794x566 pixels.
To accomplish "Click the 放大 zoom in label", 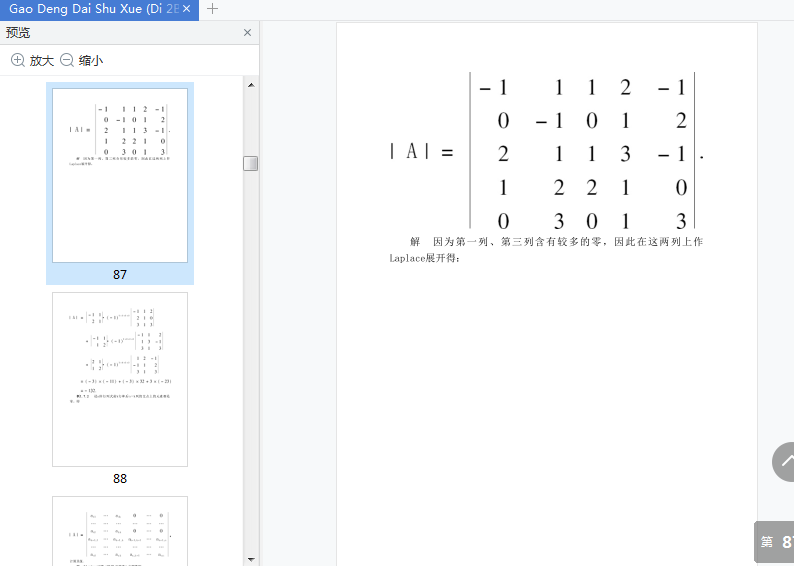I will pos(42,61).
